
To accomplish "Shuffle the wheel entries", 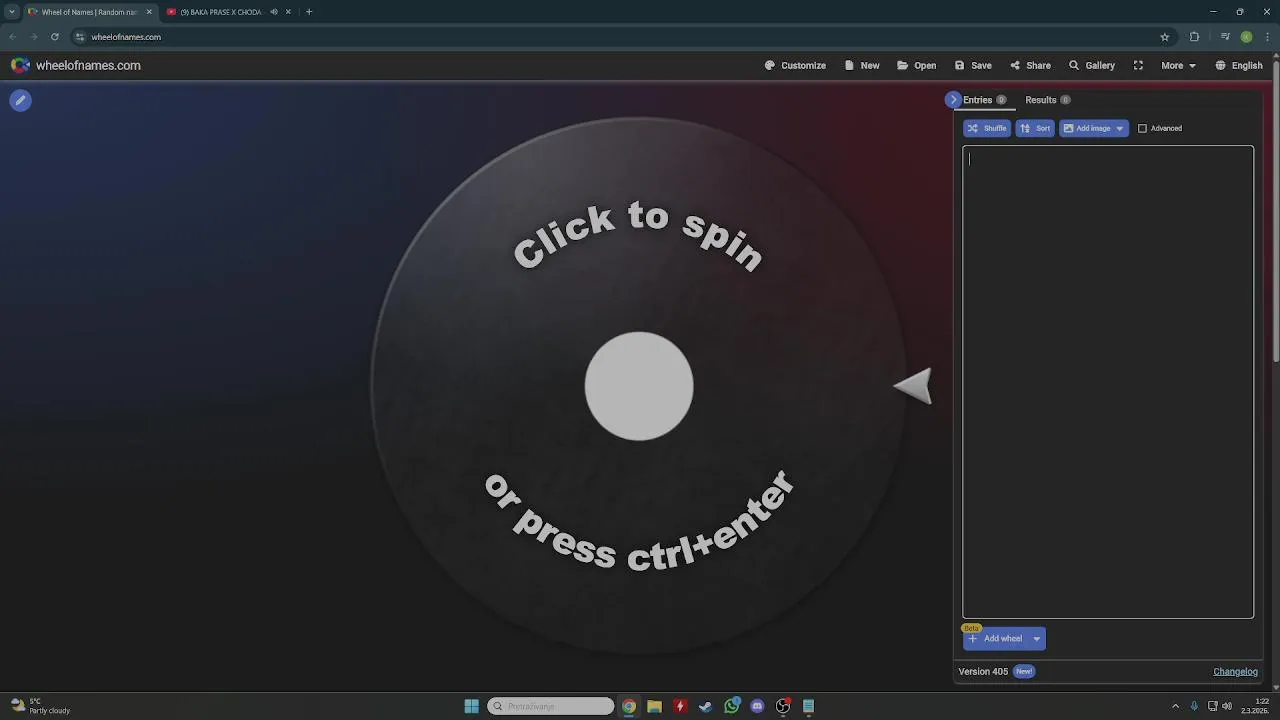I will pos(987,128).
